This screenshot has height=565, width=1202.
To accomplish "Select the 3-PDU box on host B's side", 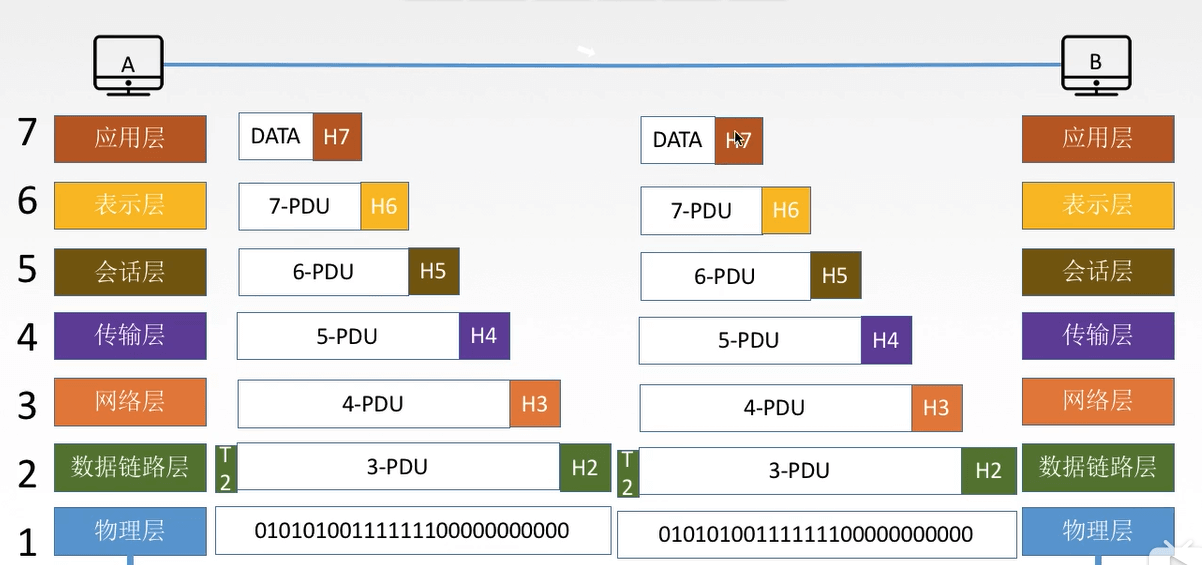I will (800, 470).
